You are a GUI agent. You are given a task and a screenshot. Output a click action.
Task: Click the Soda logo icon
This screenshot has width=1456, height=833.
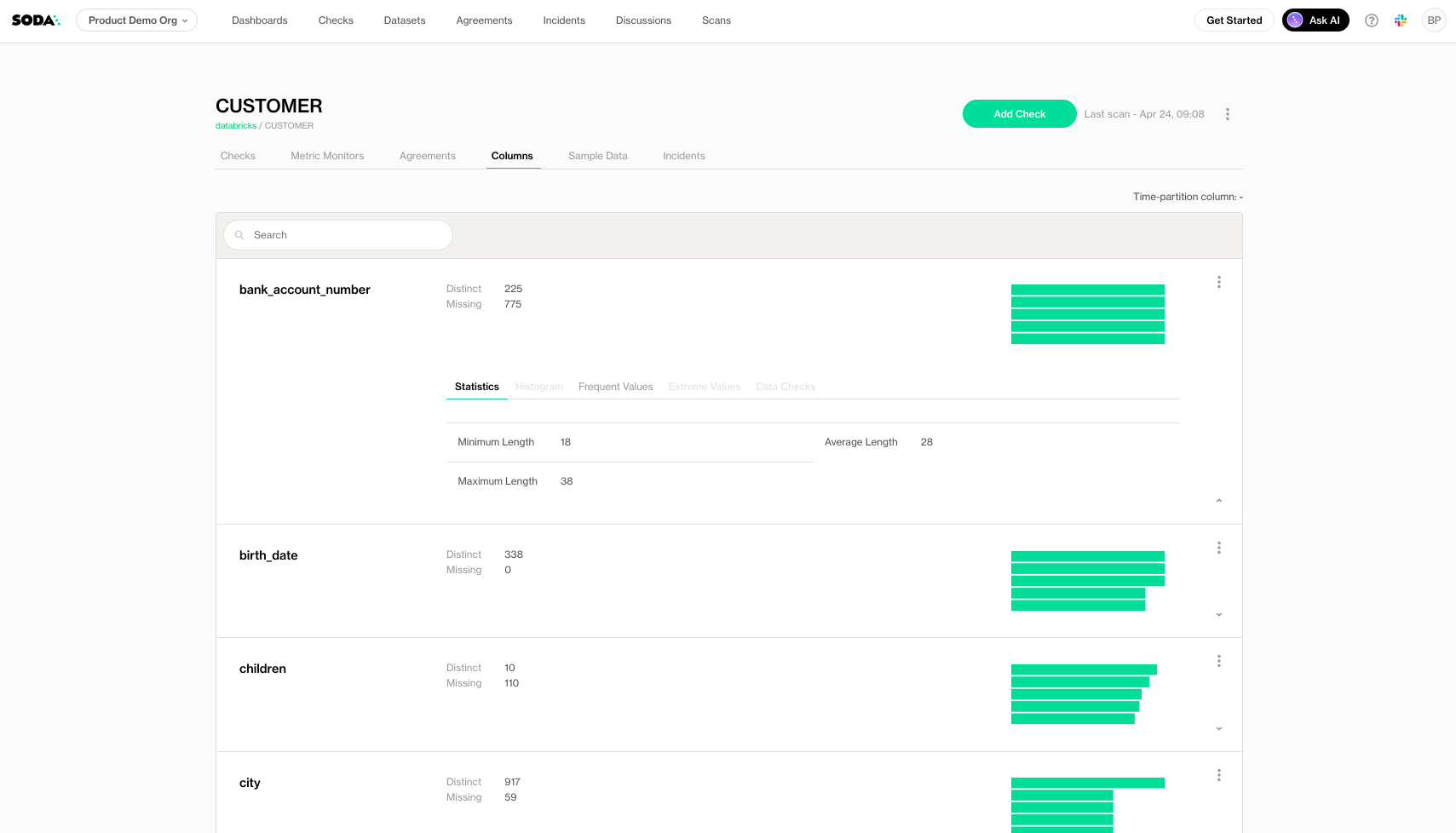pos(36,20)
